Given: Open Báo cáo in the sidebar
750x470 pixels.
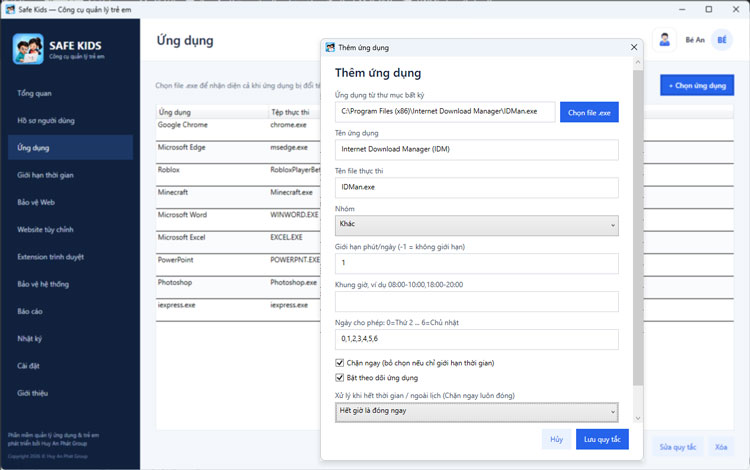Looking at the screenshot, I should tap(70, 311).
